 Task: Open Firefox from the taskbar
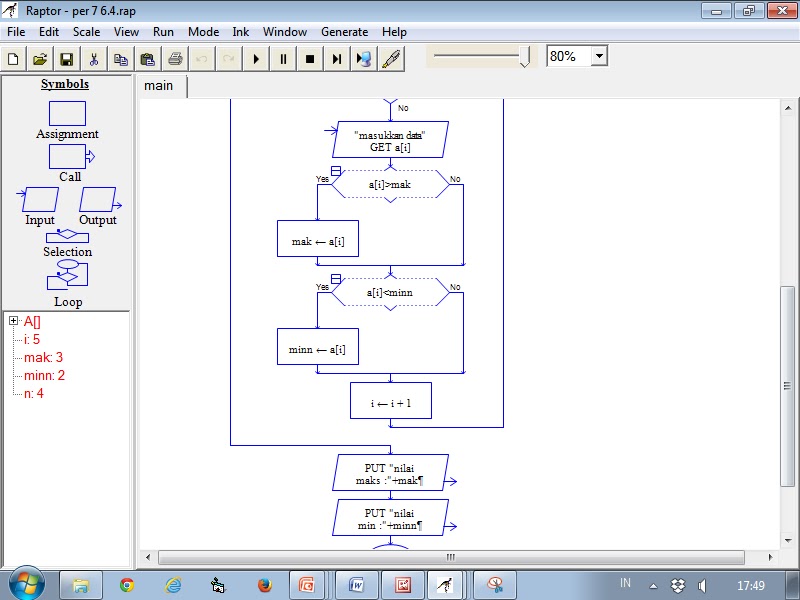[x=265, y=585]
